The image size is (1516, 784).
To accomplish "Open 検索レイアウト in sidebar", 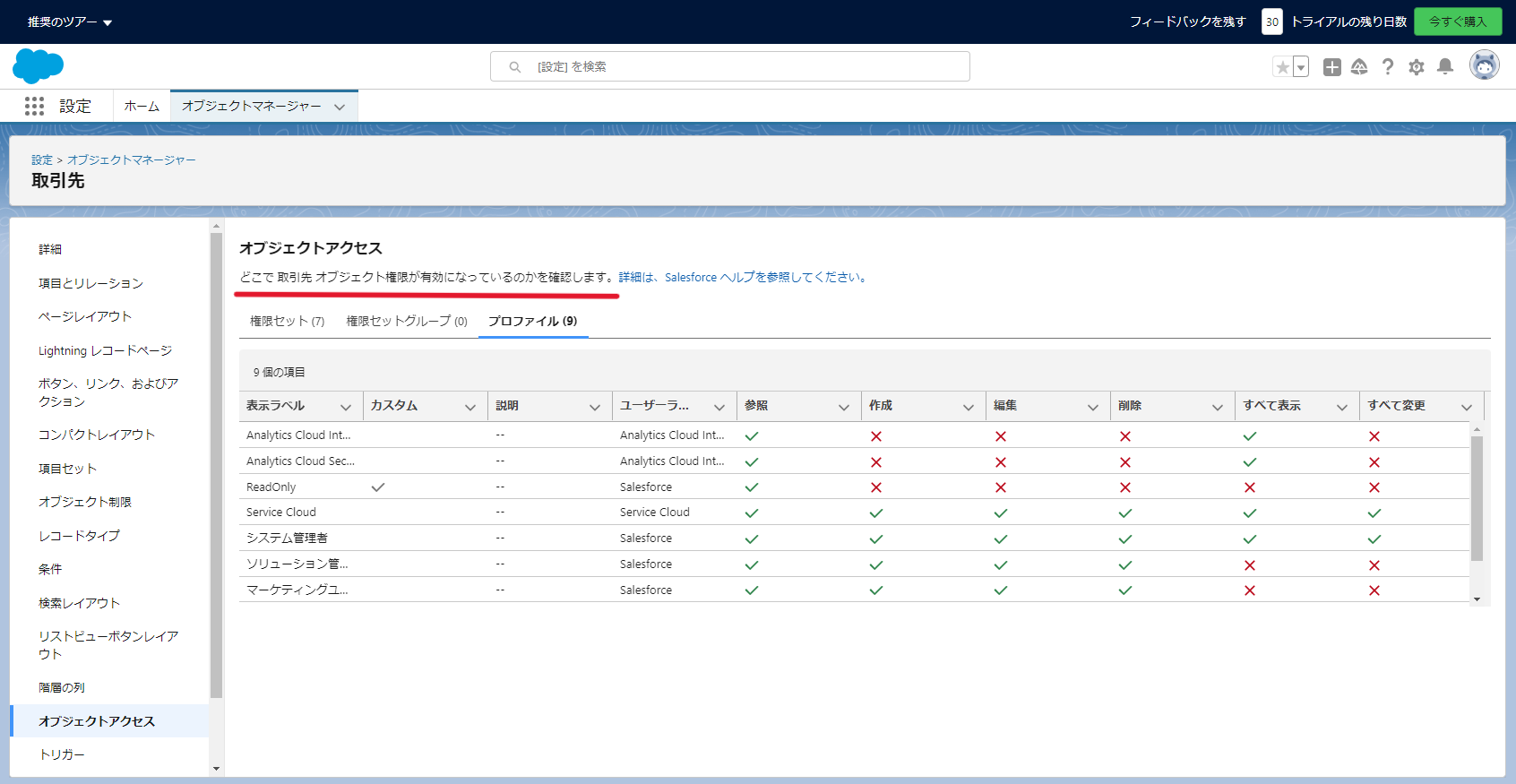I will 79,603.
